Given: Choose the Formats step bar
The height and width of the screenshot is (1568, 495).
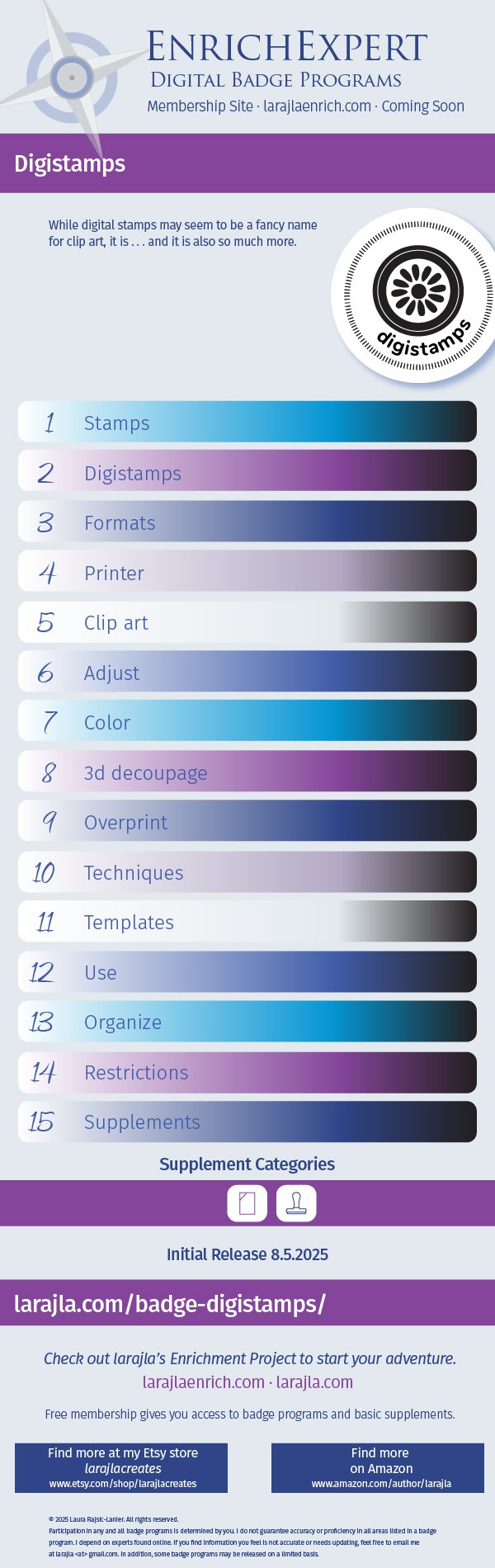Looking at the screenshot, I should (x=247, y=522).
